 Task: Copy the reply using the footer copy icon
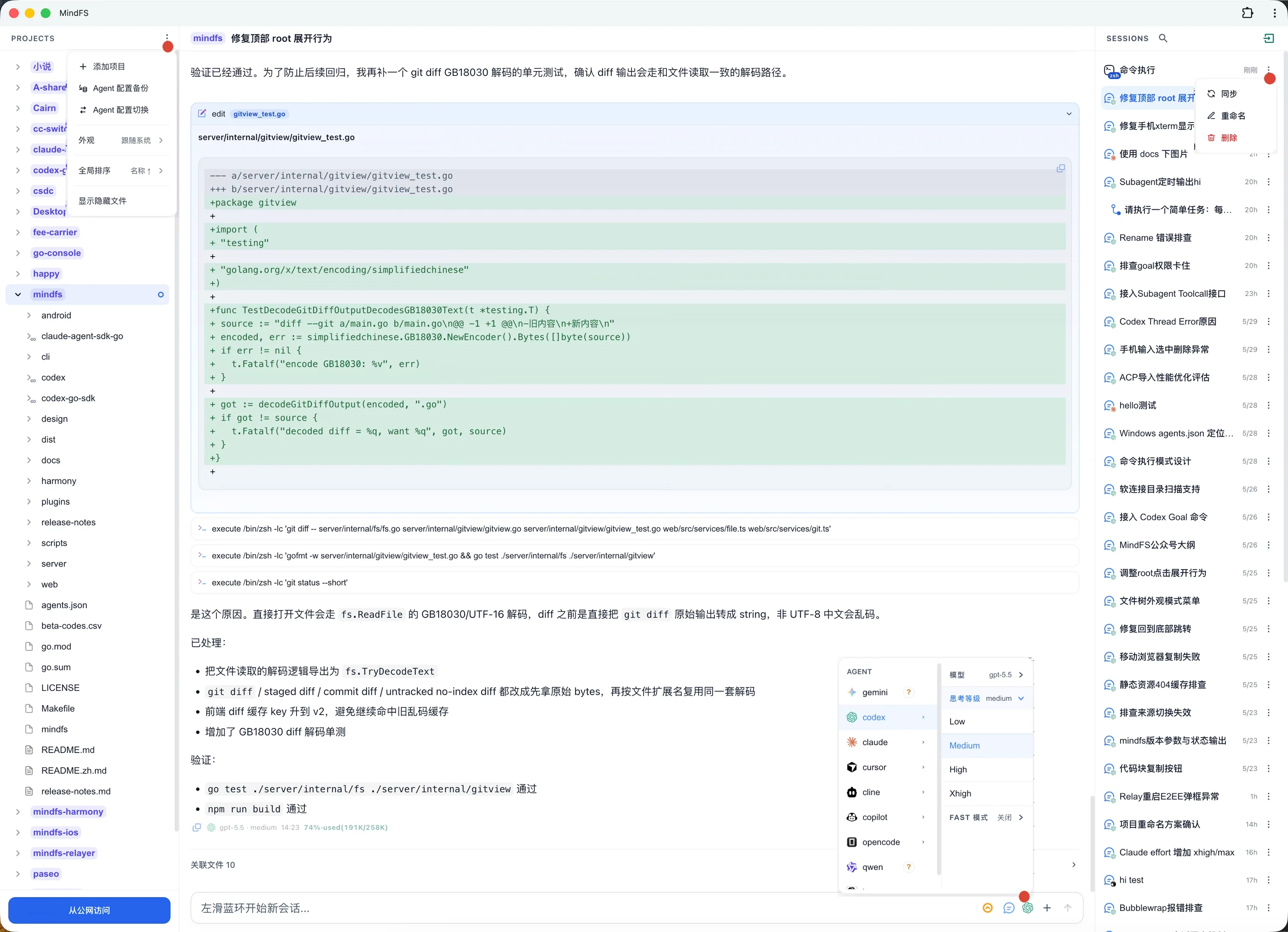click(x=196, y=827)
